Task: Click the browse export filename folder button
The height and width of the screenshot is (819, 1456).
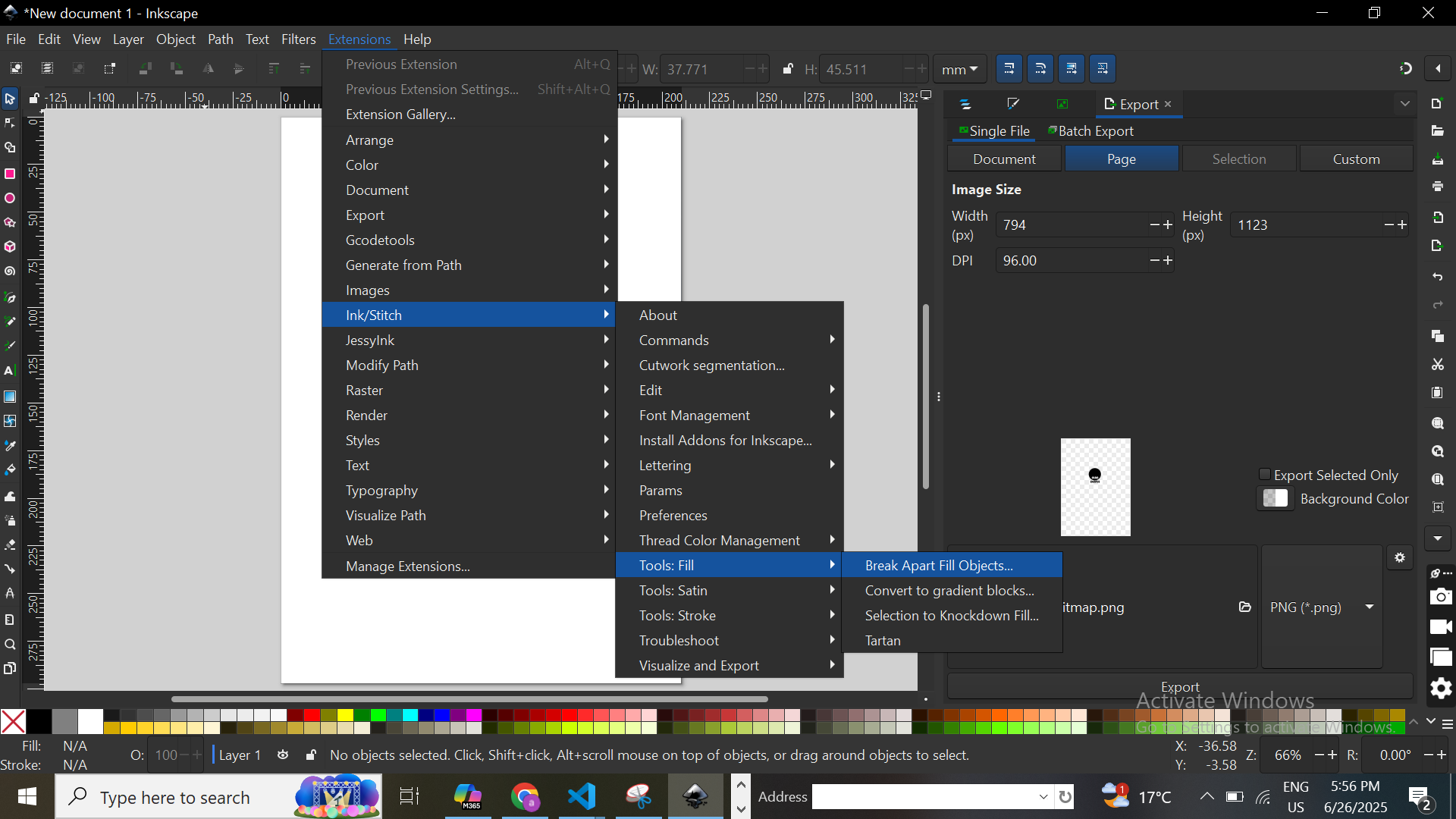Action: pyautogui.click(x=1244, y=607)
